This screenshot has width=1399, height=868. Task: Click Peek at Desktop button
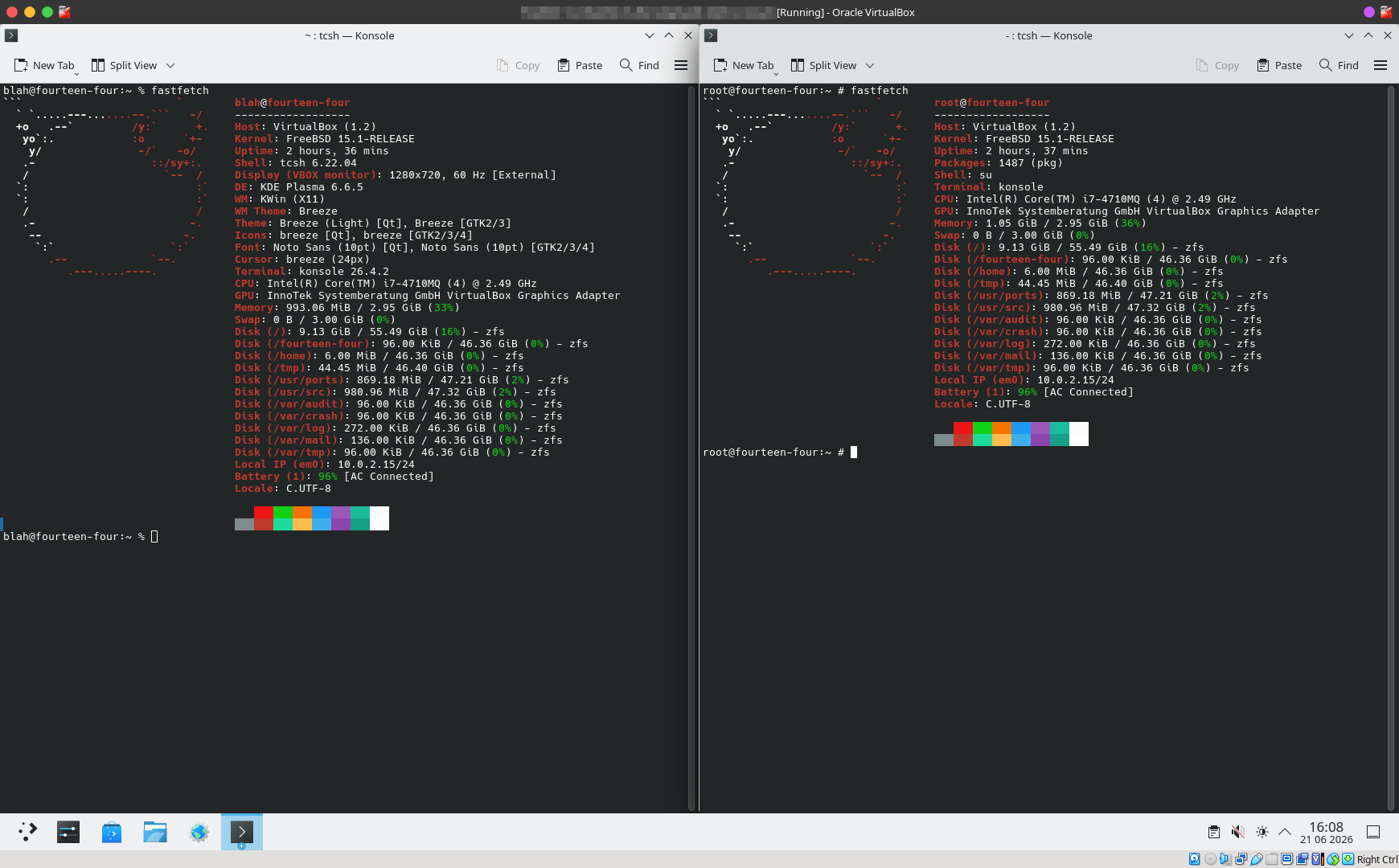click(1373, 832)
